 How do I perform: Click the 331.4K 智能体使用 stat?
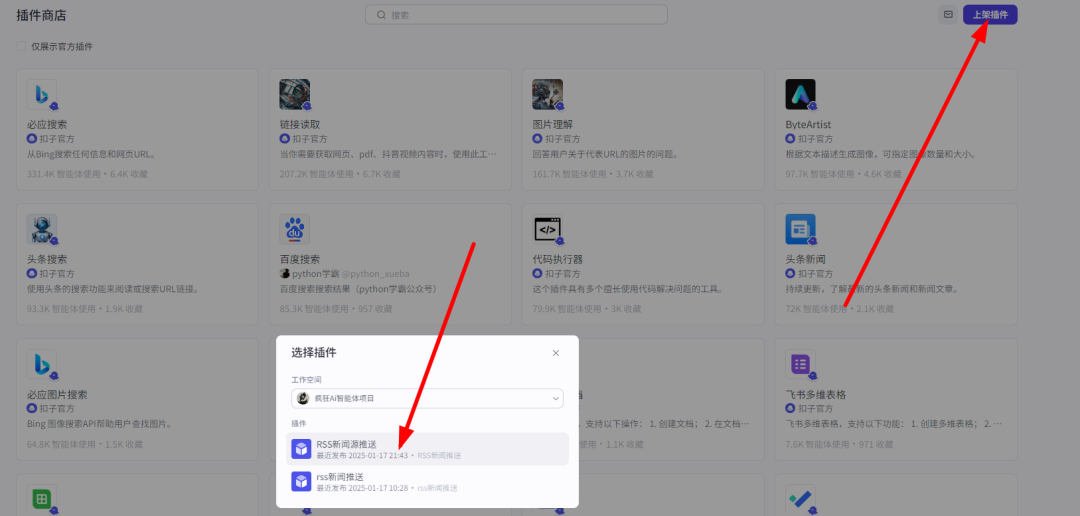pos(63,174)
